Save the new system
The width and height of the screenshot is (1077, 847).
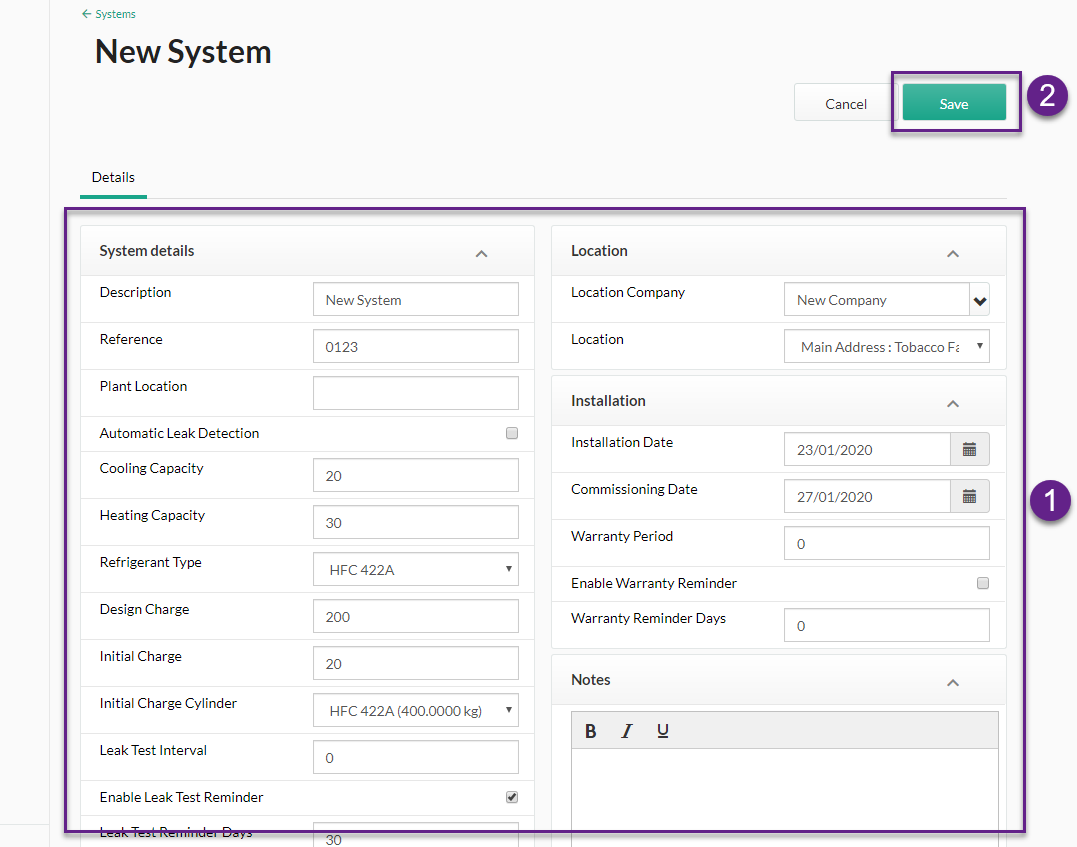click(x=953, y=102)
